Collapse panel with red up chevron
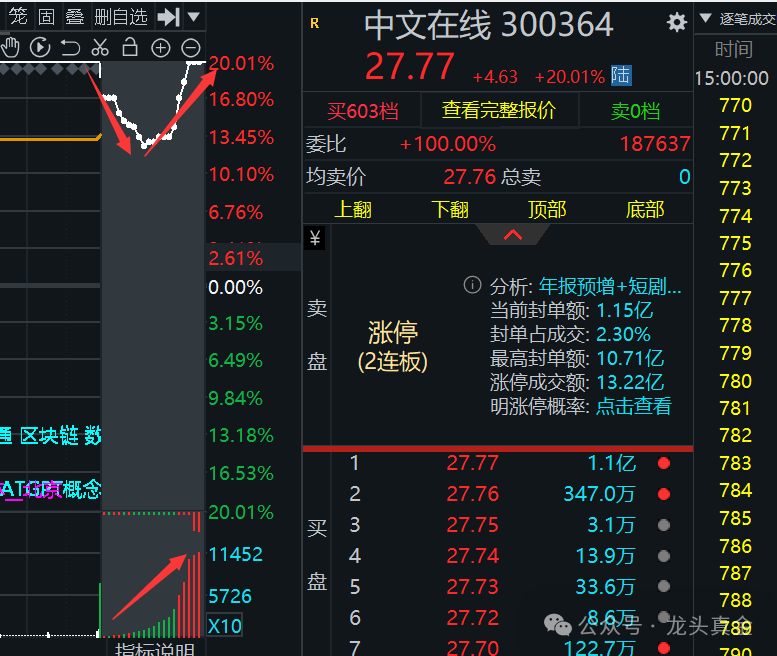 pyautogui.click(x=513, y=235)
